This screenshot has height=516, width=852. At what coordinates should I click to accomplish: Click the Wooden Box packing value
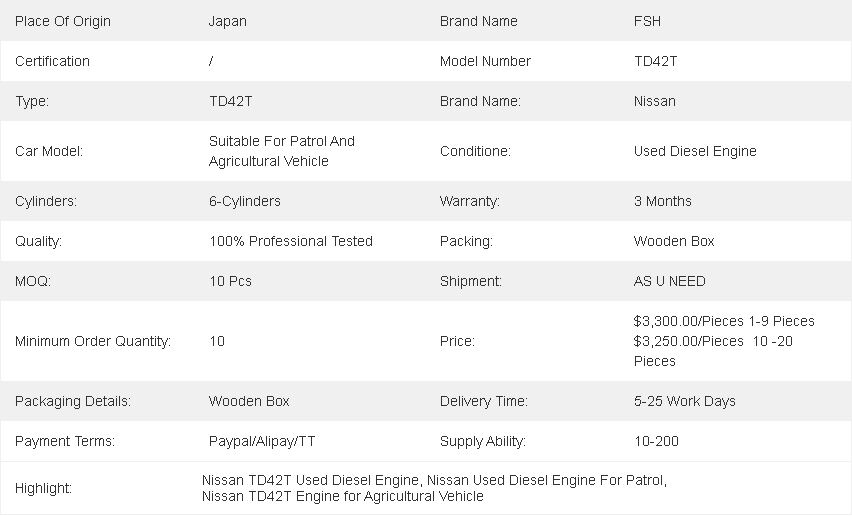click(x=674, y=241)
